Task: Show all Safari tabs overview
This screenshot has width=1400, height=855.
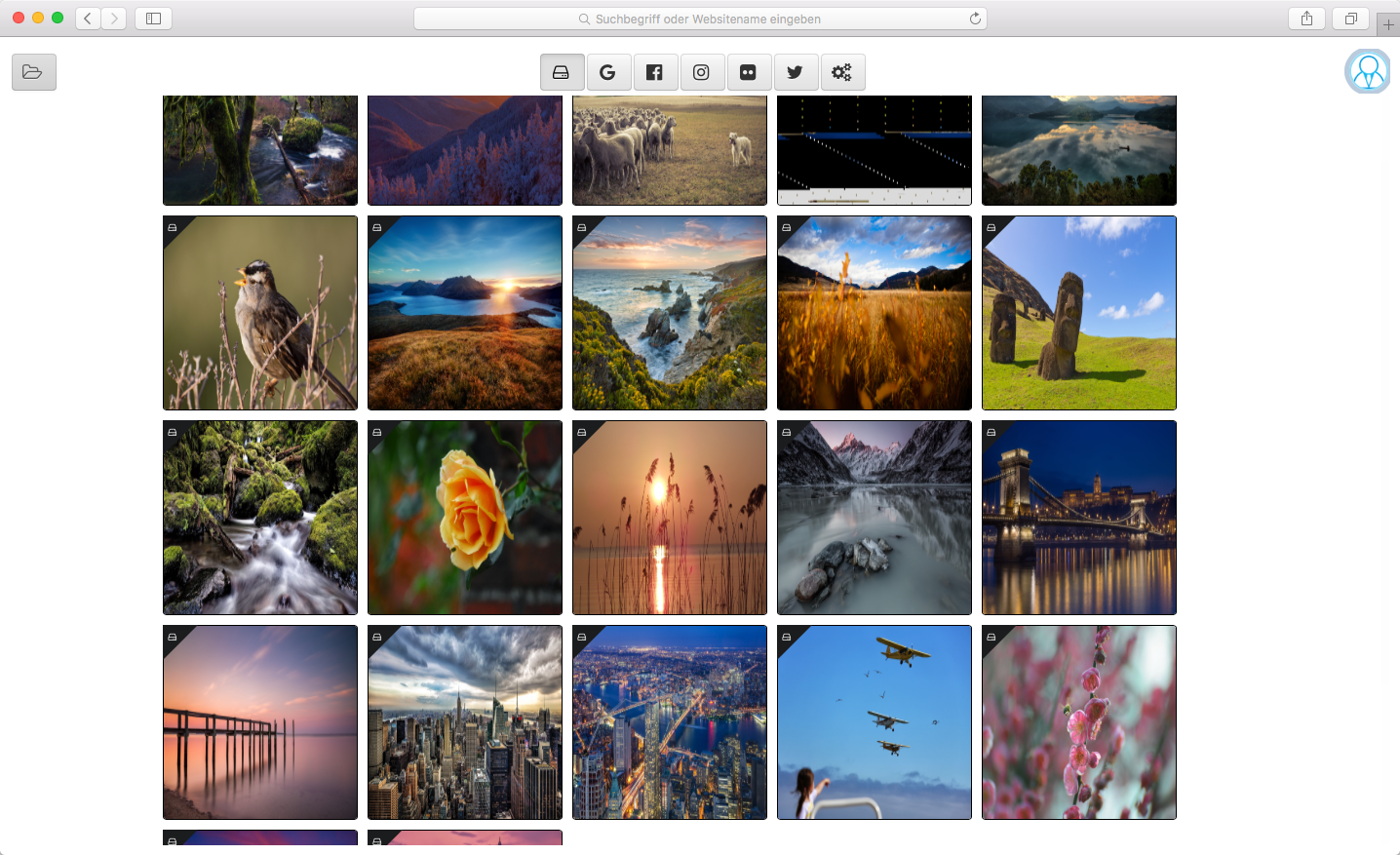Action: [1350, 19]
